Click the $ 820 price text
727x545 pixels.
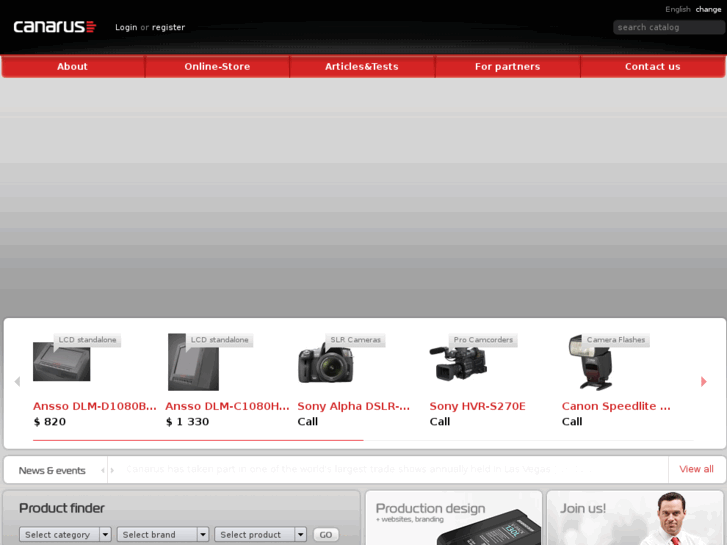50,422
